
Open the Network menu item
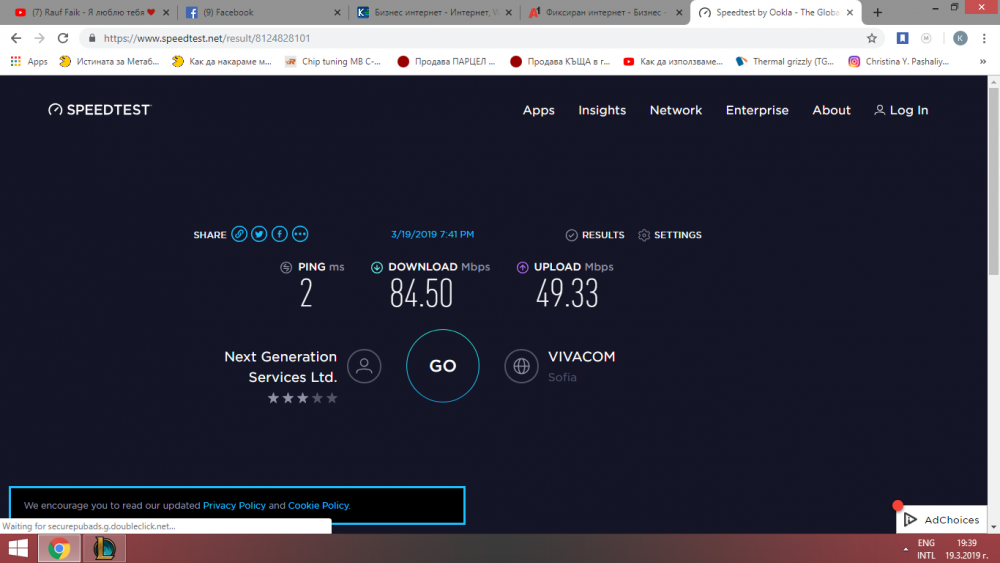tap(675, 110)
